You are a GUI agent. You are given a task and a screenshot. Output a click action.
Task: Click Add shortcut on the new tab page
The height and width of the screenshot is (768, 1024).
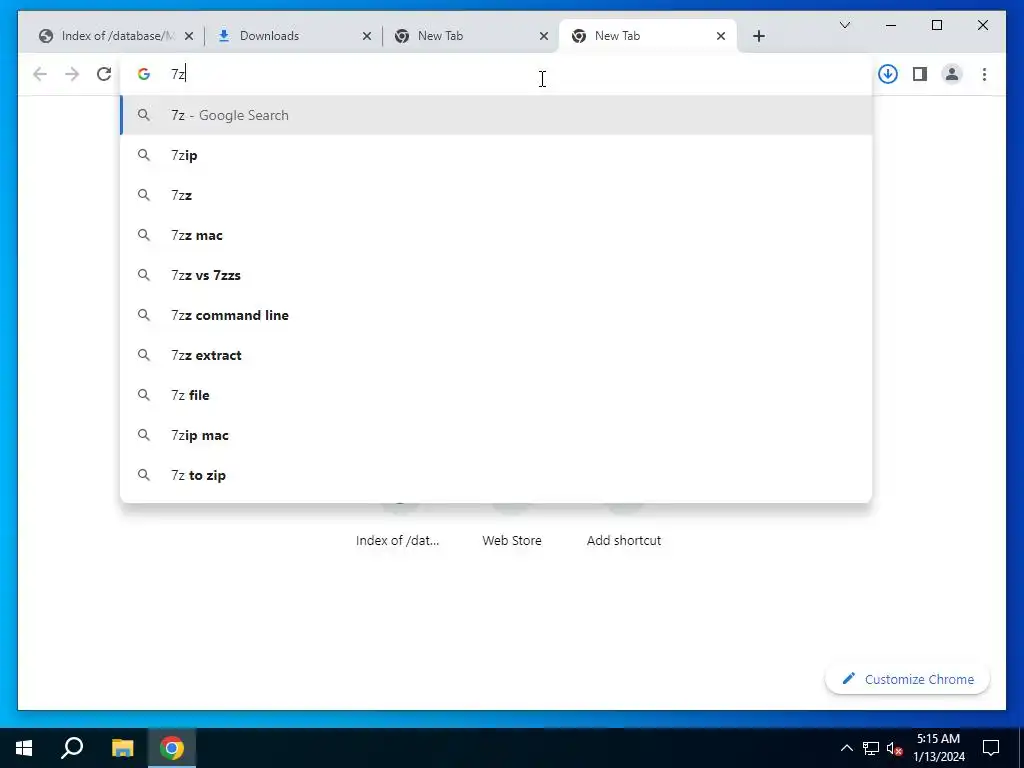tap(624, 540)
